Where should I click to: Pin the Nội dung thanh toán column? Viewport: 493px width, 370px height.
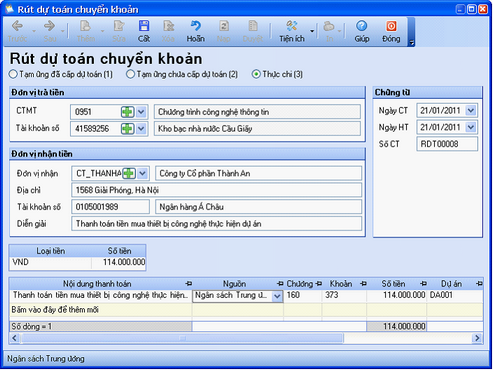coord(189,284)
